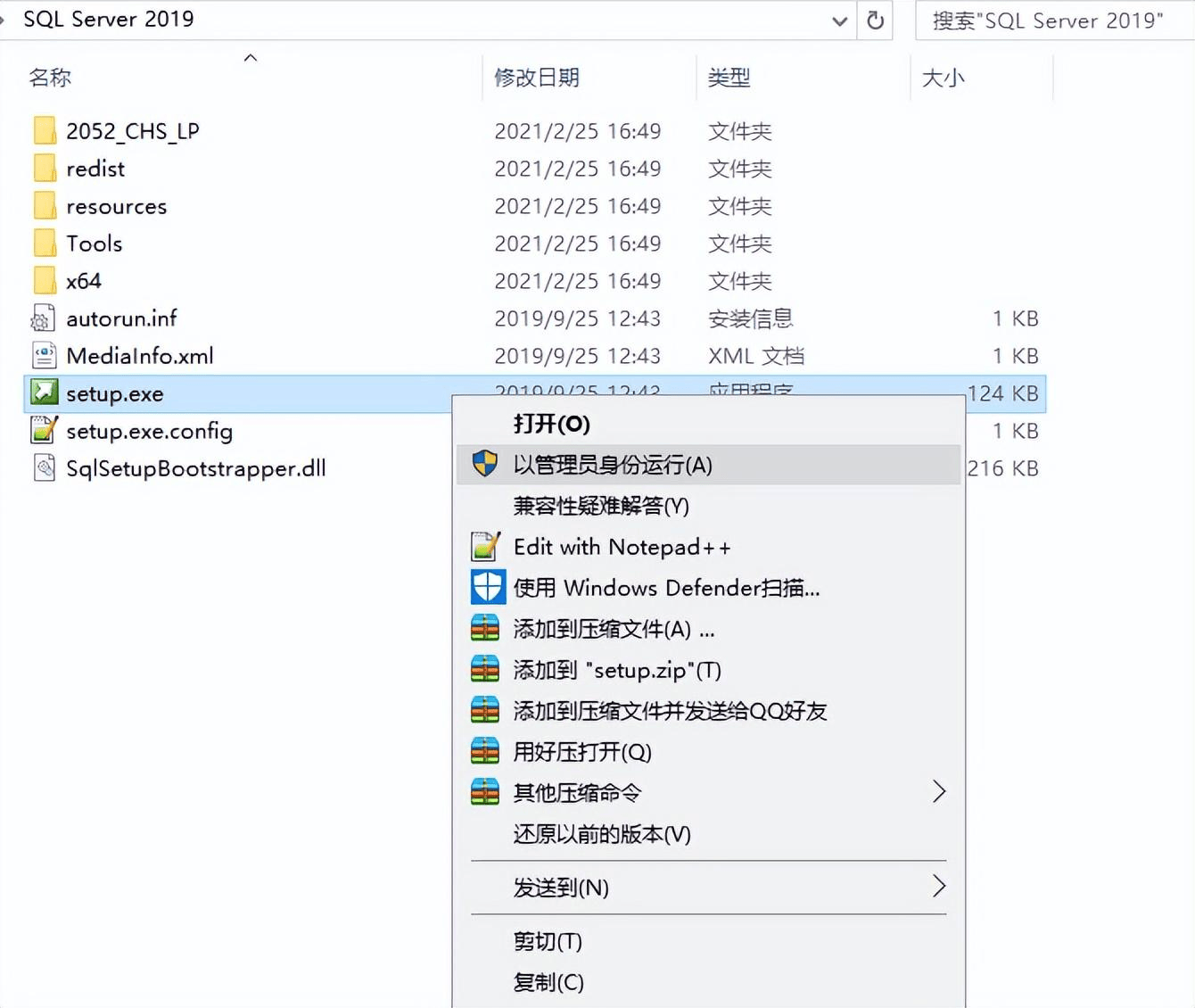This screenshot has width=1195, height=1008.
Task: Select 添加到 "setup.zip"(T)
Action: [709, 670]
